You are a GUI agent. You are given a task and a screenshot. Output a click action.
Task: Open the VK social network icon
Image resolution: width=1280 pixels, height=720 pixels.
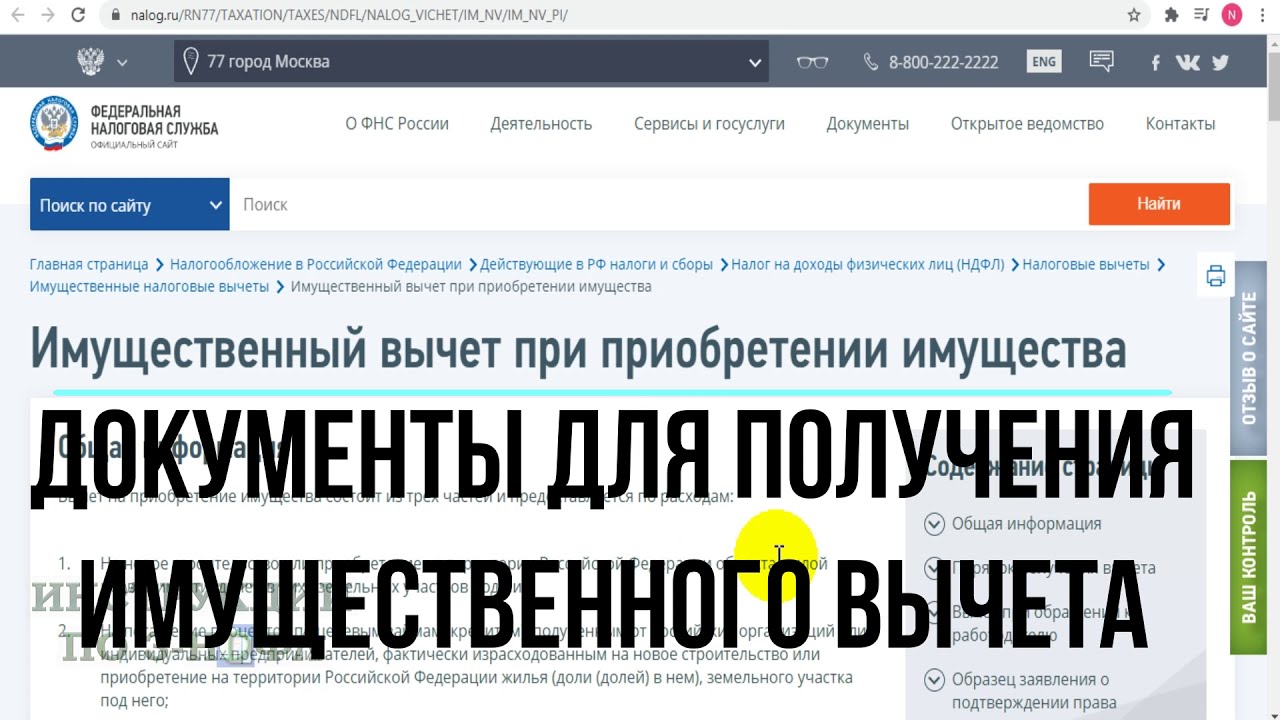click(x=1187, y=62)
